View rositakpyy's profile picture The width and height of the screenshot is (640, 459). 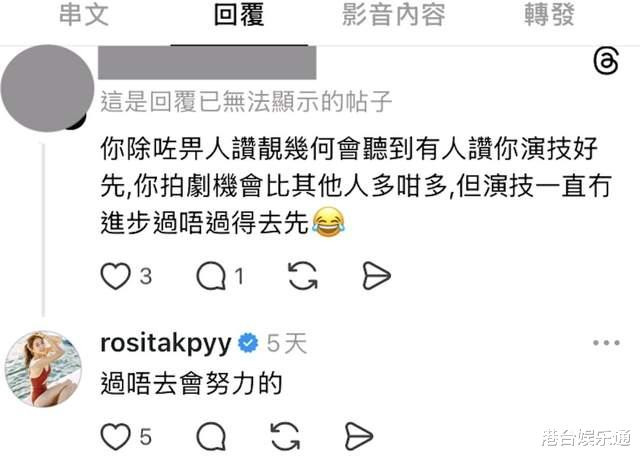coord(43,369)
